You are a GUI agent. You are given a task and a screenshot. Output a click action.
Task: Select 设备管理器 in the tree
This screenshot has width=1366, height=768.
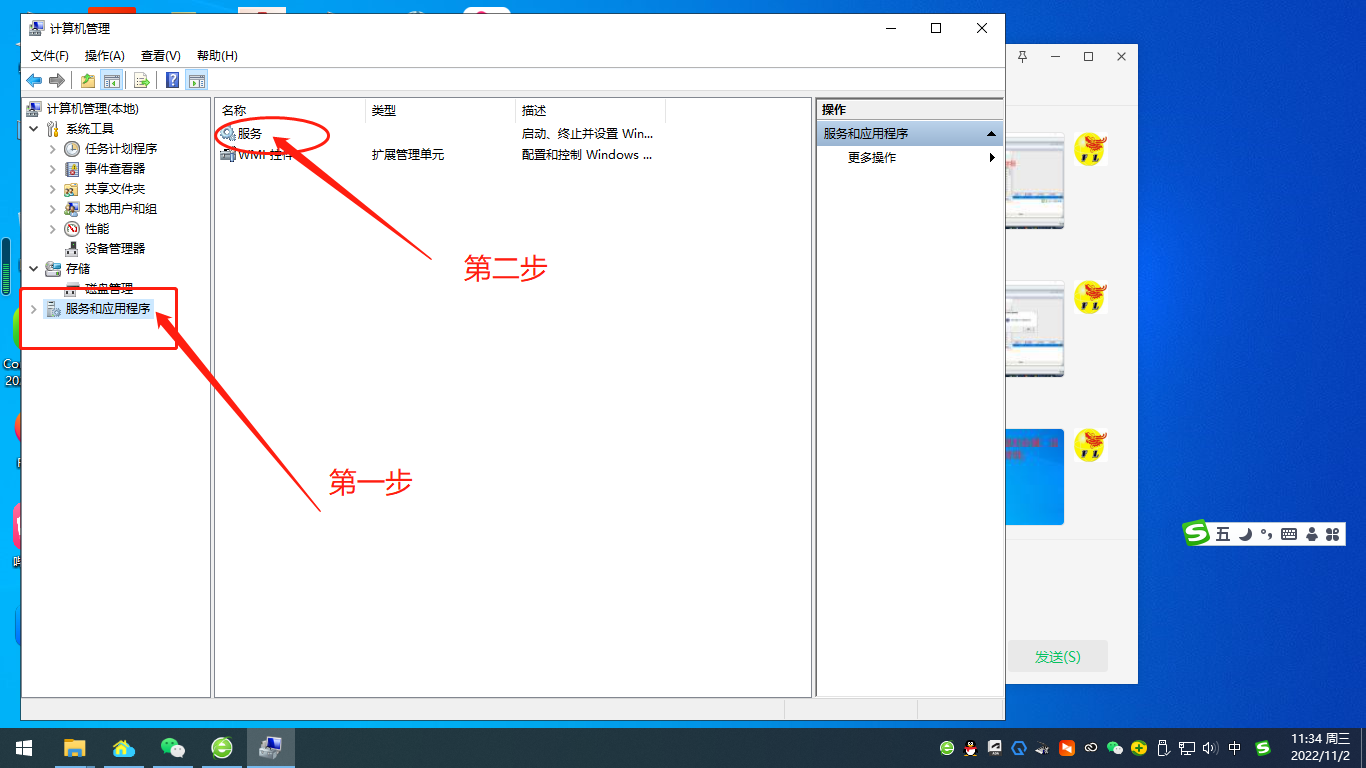click(115, 249)
